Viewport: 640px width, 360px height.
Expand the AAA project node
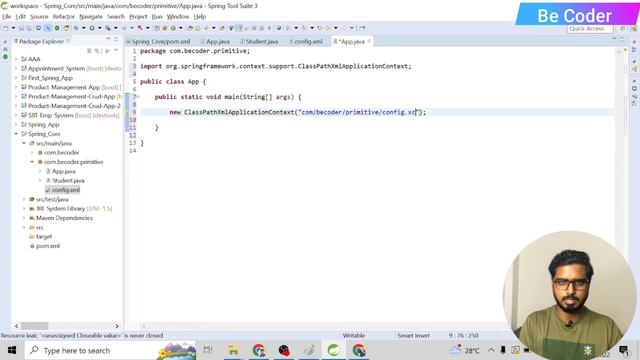[16, 59]
